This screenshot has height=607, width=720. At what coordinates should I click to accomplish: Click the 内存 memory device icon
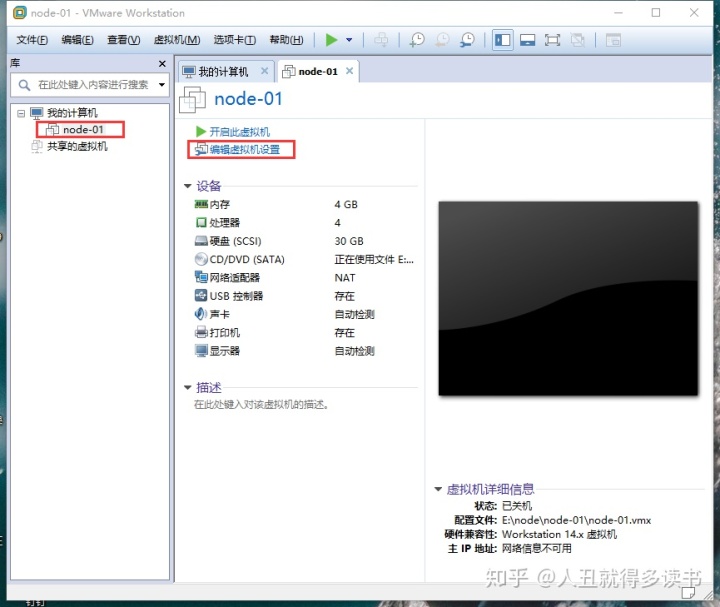[201, 204]
